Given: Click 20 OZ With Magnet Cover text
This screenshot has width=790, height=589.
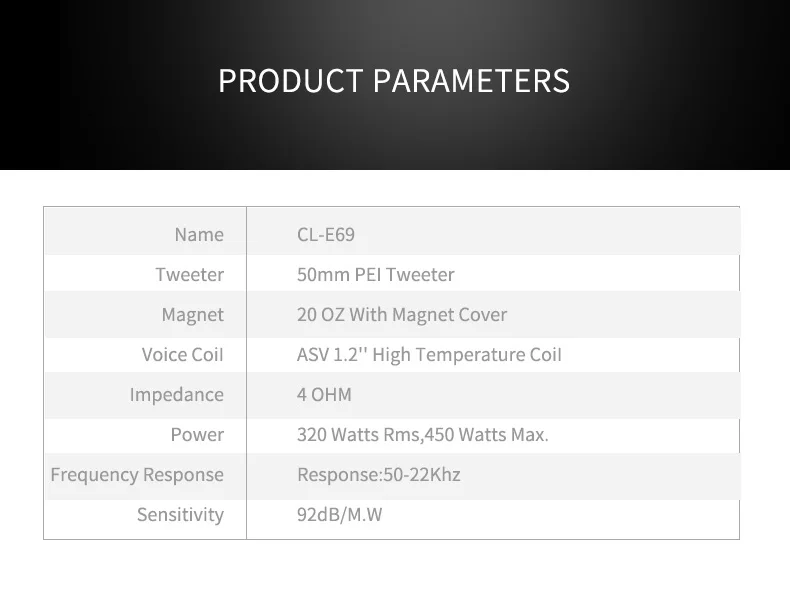Looking at the screenshot, I should pyautogui.click(x=402, y=314).
